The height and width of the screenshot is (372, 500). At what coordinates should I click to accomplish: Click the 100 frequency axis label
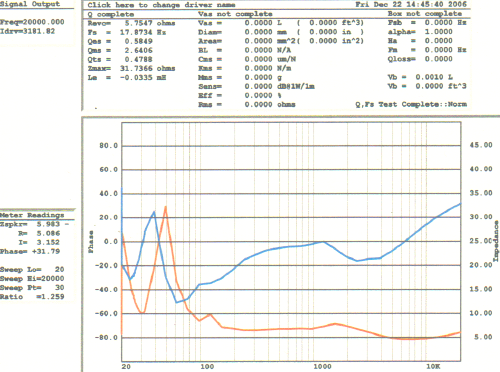[207, 366]
